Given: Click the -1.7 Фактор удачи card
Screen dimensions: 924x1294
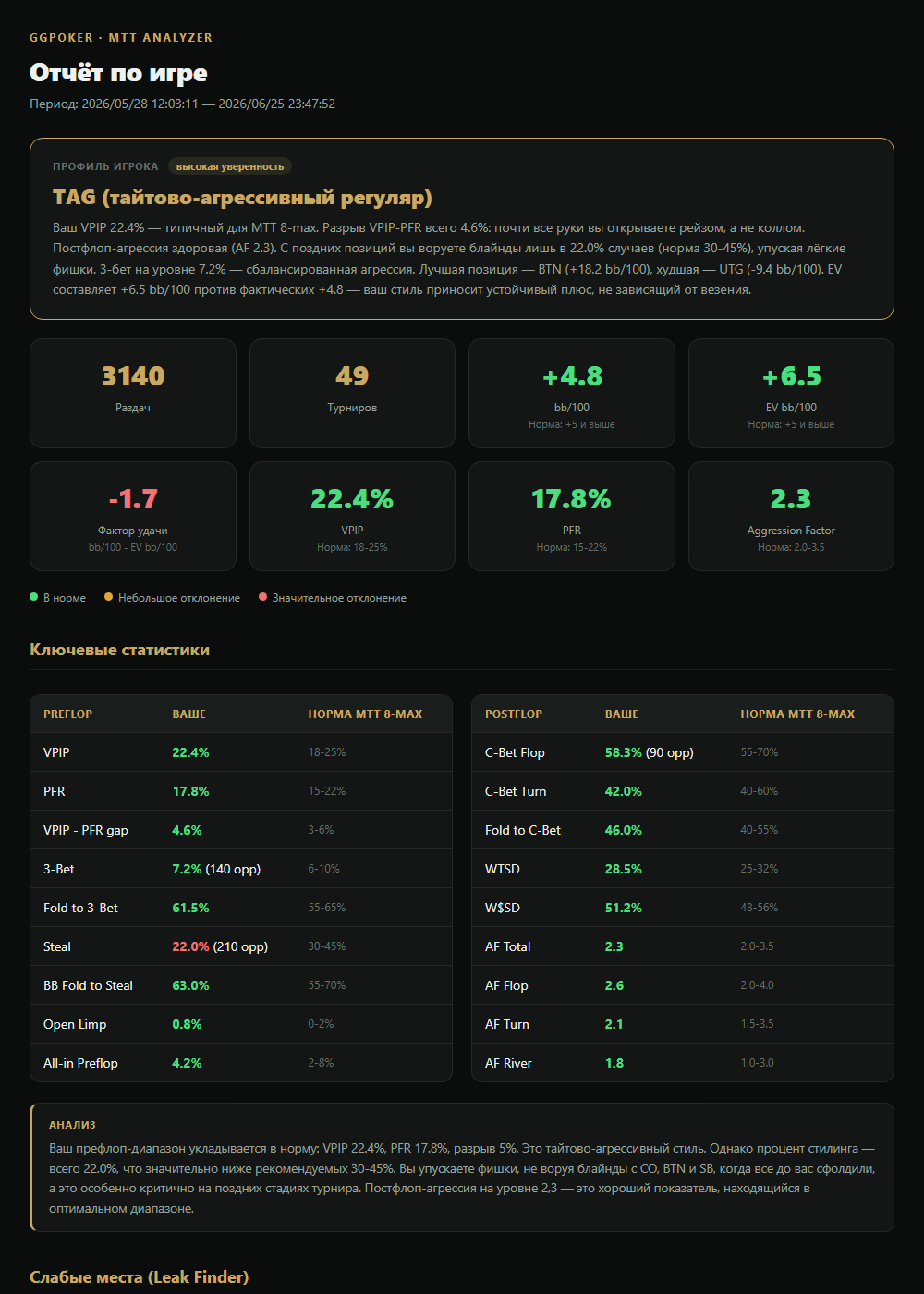Looking at the screenshot, I should click(x=133, y=516).
